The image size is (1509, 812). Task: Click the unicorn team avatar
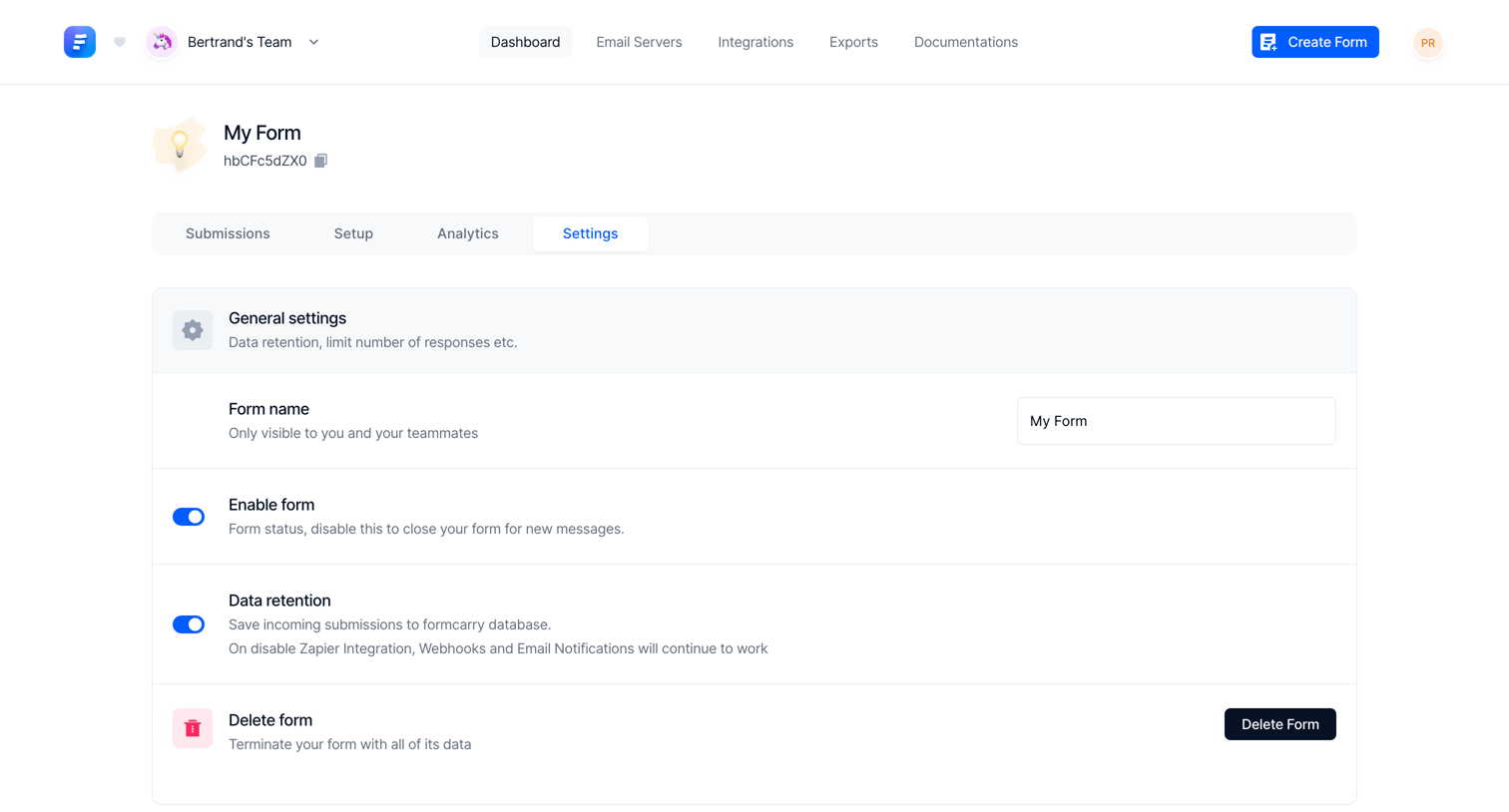click(162, 42)
